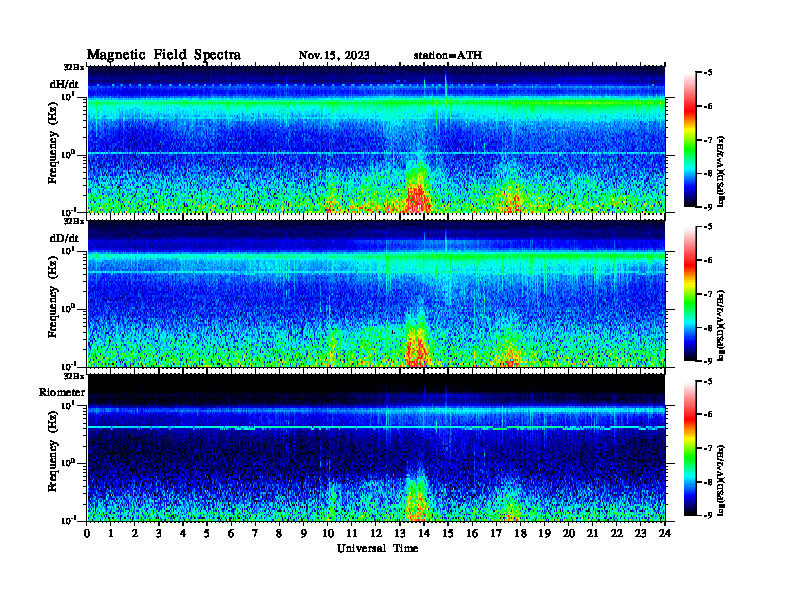Click log(PSD) label beside dD/dt color scale
Image resolution: width=792 pixels, height=612 pixels.
[x=721, y=325]
